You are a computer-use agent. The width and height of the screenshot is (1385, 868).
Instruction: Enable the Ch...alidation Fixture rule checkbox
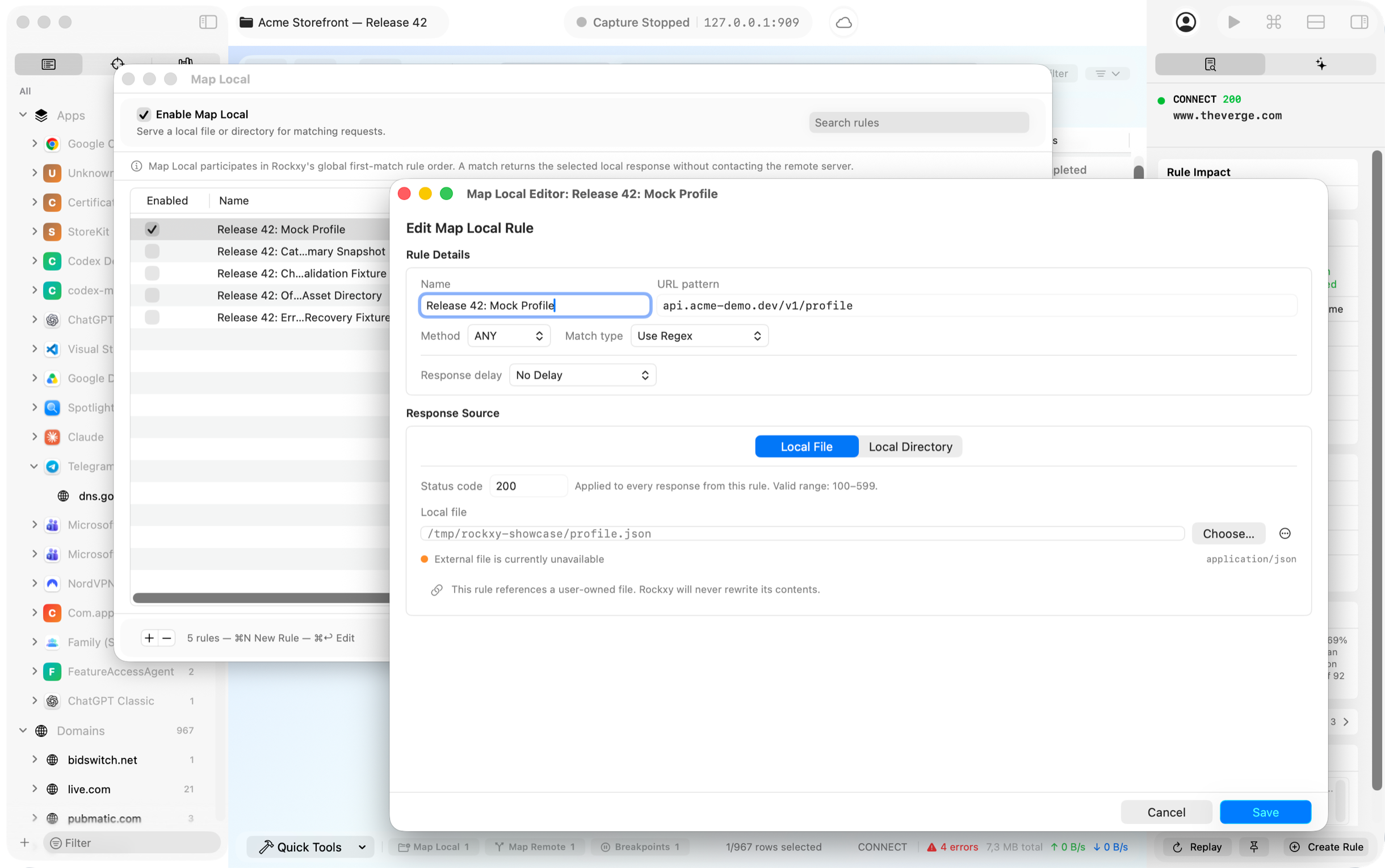pos(152,273)
